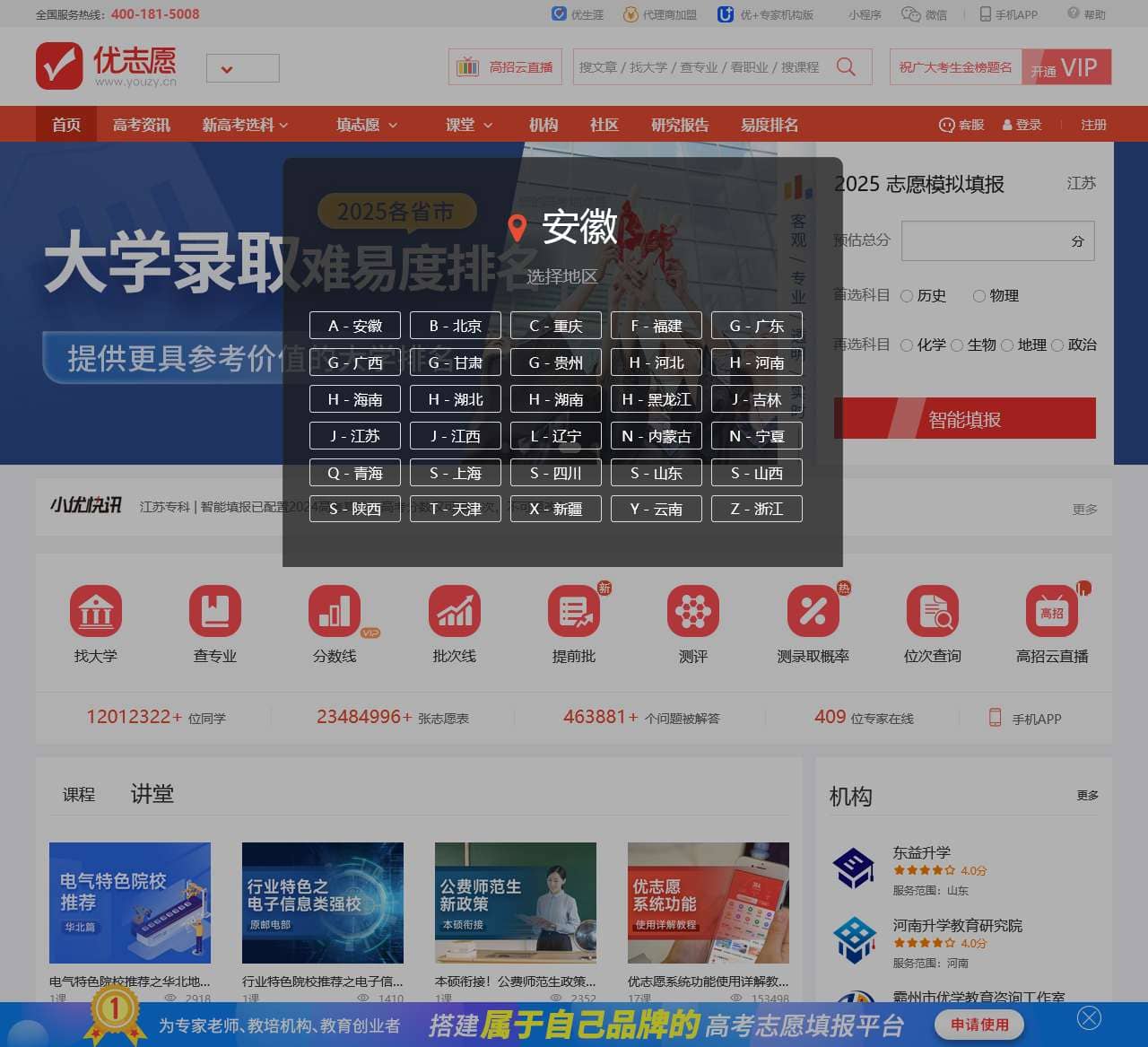Screen dimensions: 1148x1047
Task: Click the 预估总分 score input field
Action: (x=997, y=240)
